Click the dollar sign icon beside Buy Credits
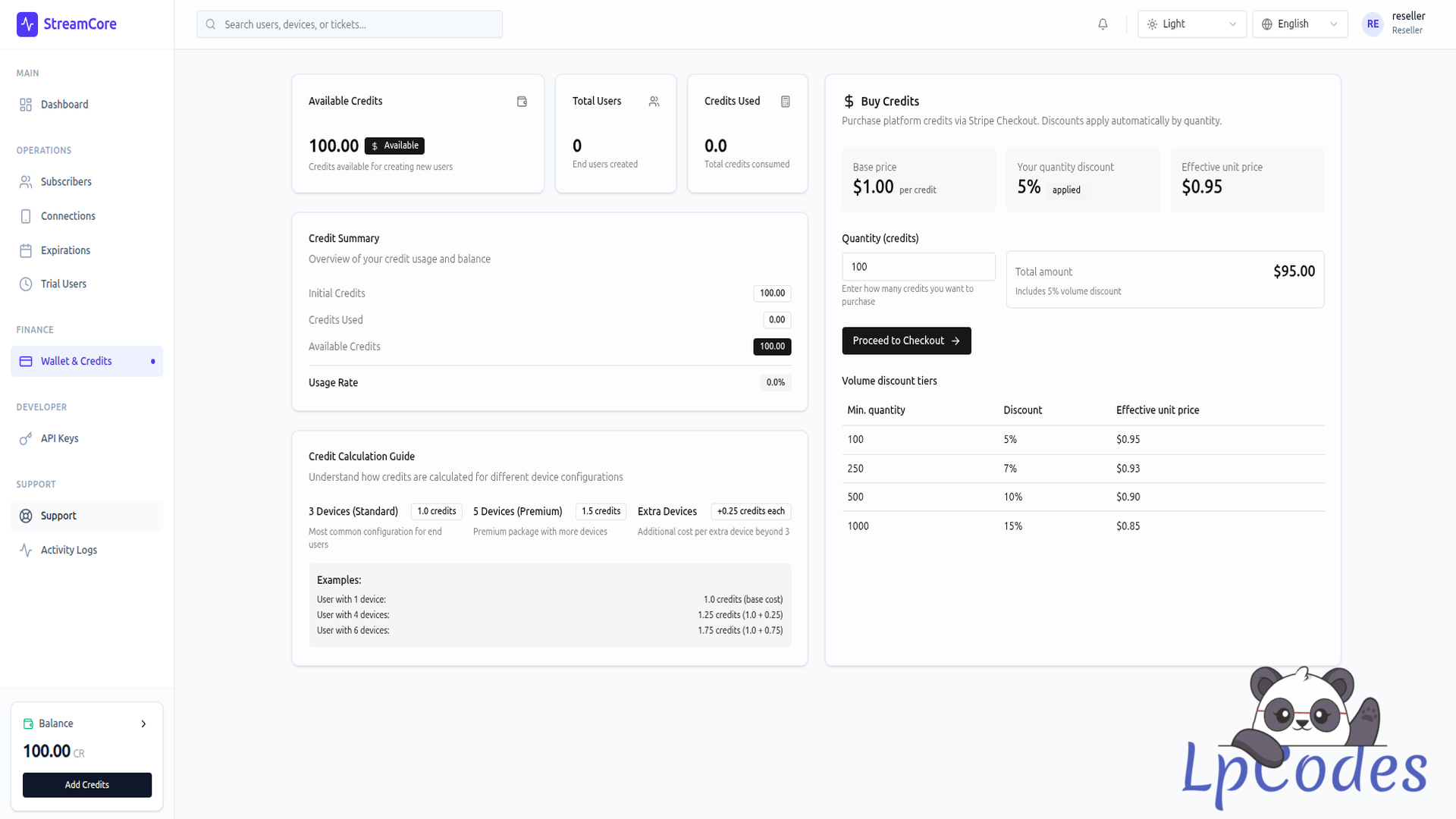 tap(849, 102)
